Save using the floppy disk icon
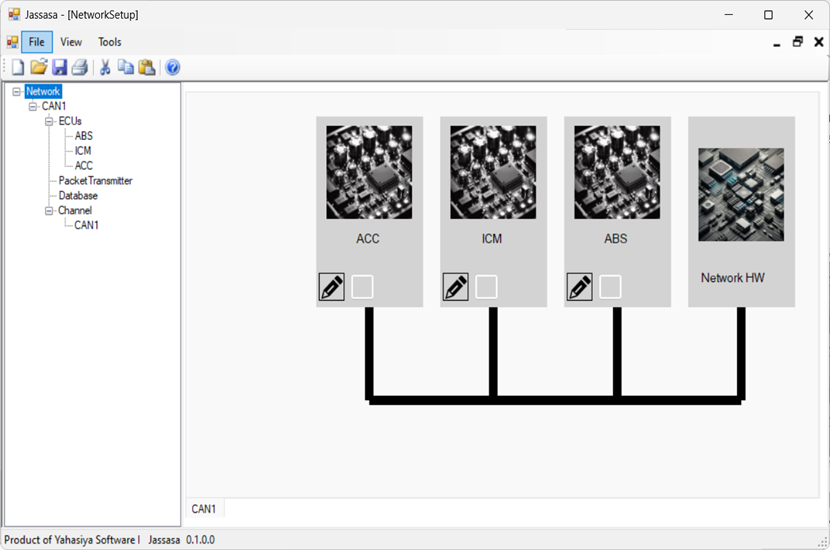The image size is (830, 550). point(59,67)
